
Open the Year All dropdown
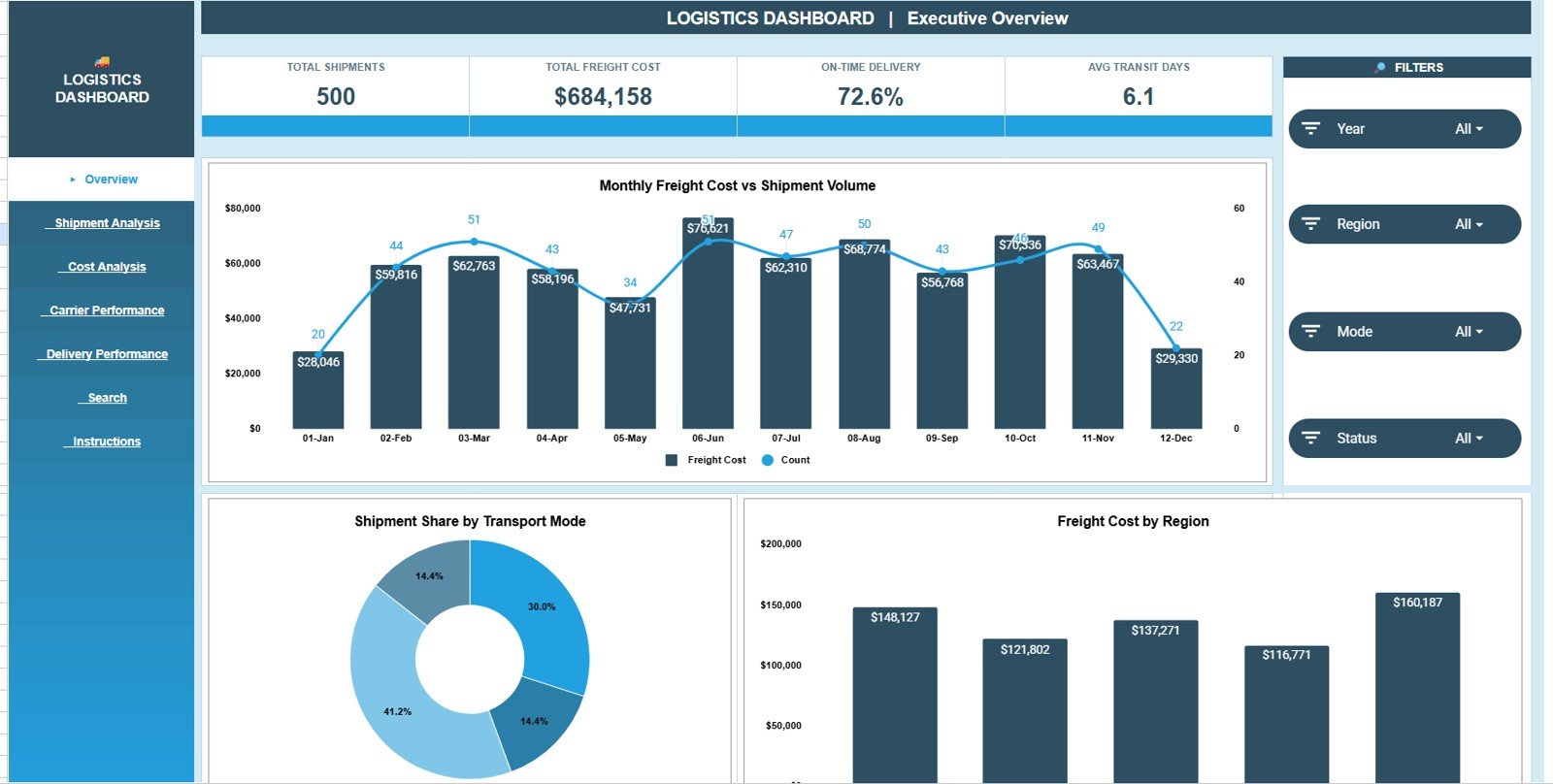coord(1469,129)
